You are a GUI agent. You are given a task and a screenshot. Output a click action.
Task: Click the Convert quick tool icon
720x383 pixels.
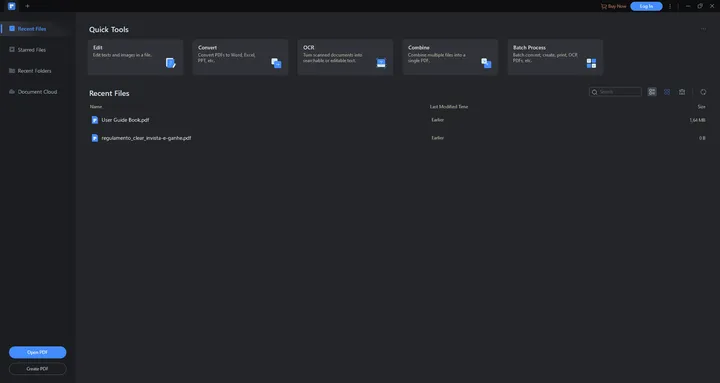276,63
